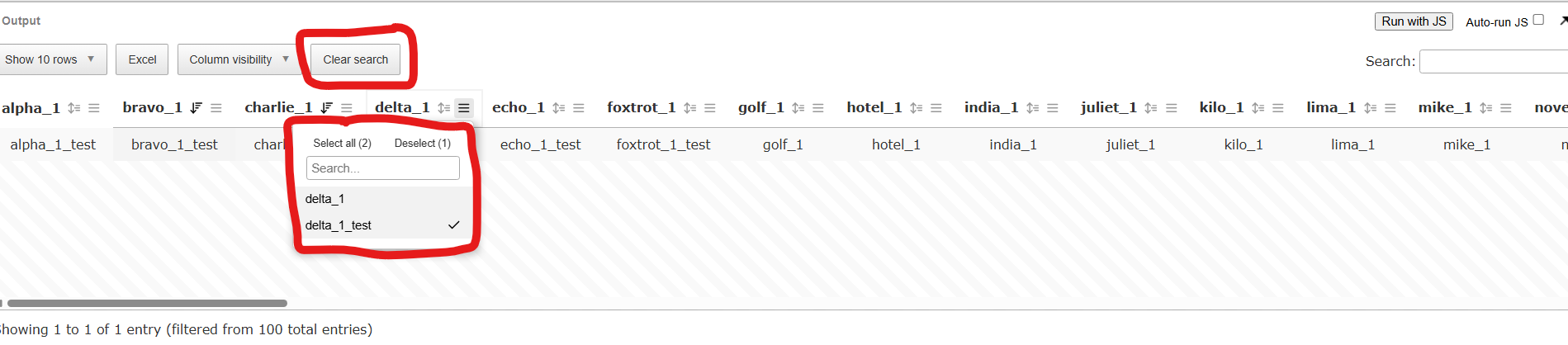The width and height of the screenshot is (1568, 345).
Task: Open filter menu icon for alpha_1 column
Action: (94, 108)
